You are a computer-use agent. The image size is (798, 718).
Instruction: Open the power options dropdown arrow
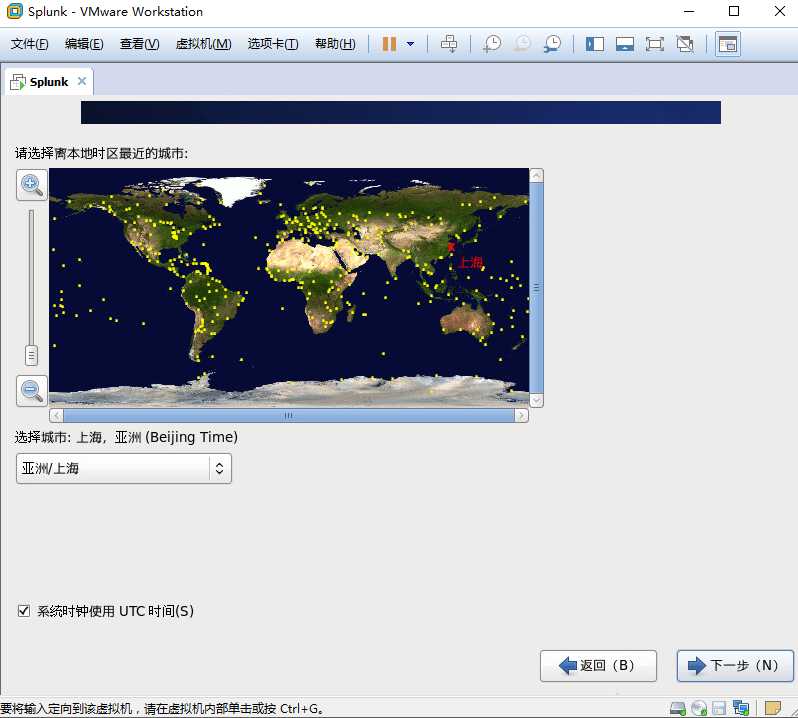pyautogui.click(x=410, y=44)
